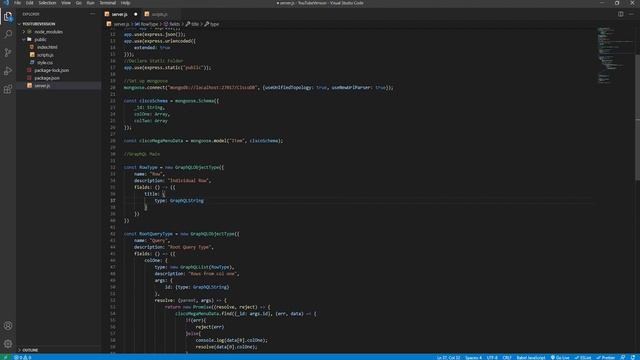Image resolution: width=640 pixels, height=360 pixels.
Task: Open the Extensions view
Action: pos(8,89)
